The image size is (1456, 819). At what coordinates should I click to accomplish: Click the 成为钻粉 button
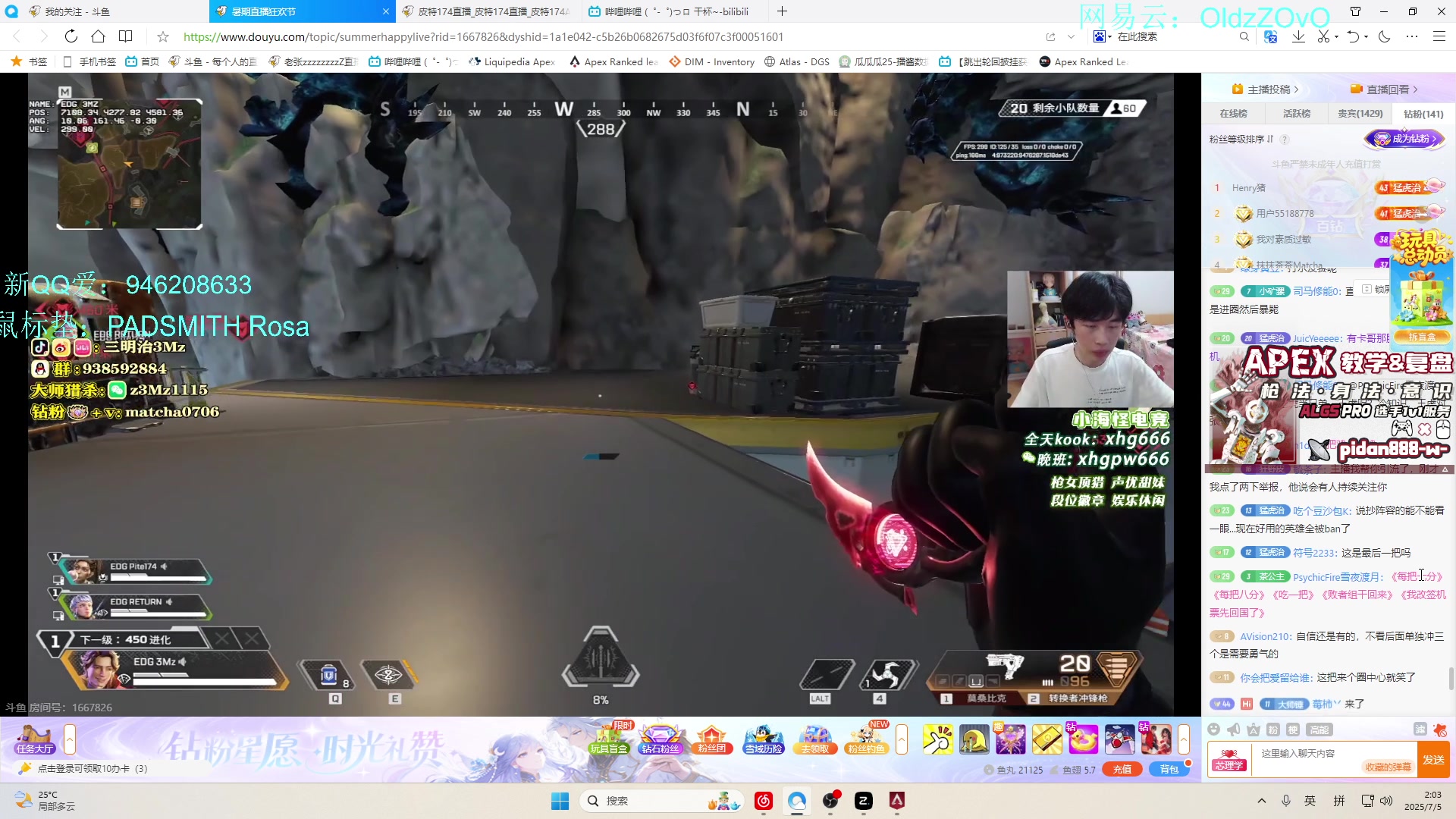[1405, 139]
